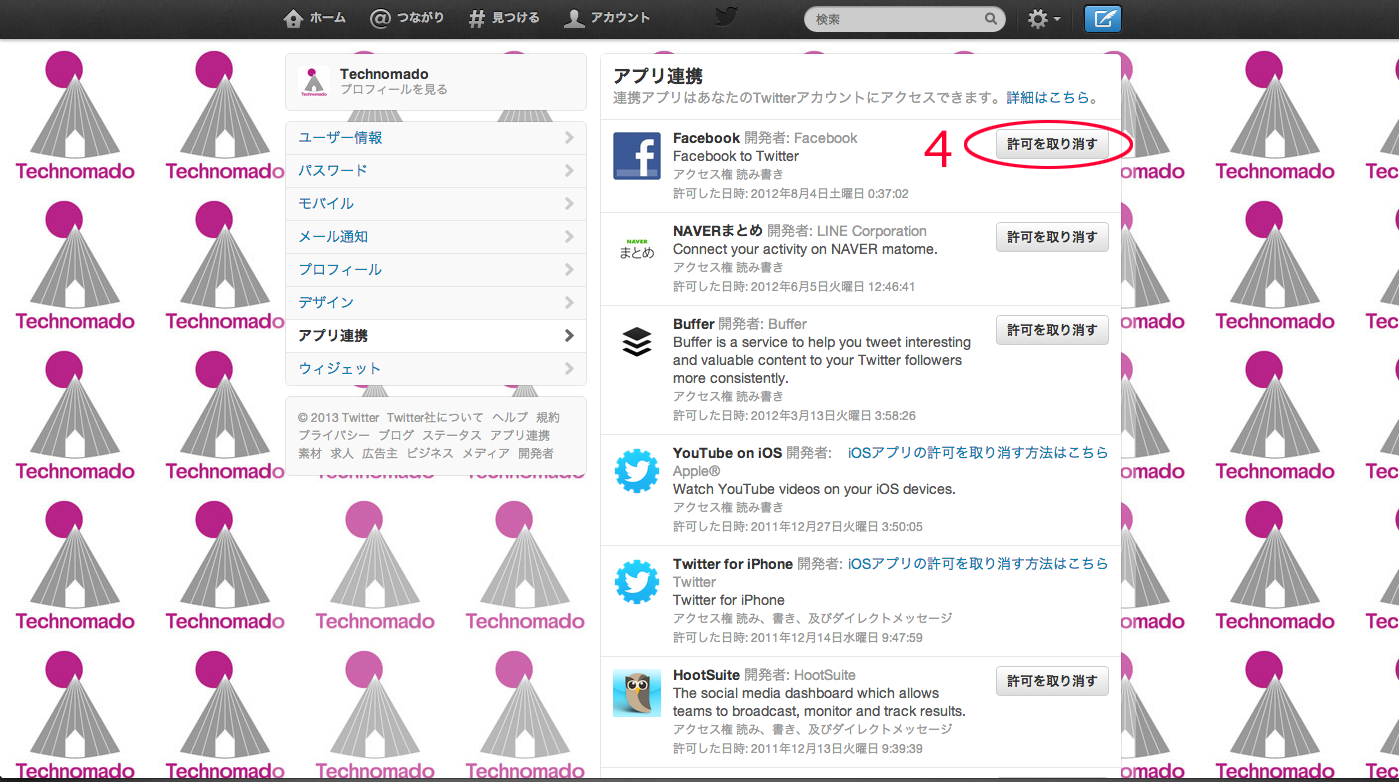Click the YouTube on iOS app name
1399x782 pixels.
[727, 453]
